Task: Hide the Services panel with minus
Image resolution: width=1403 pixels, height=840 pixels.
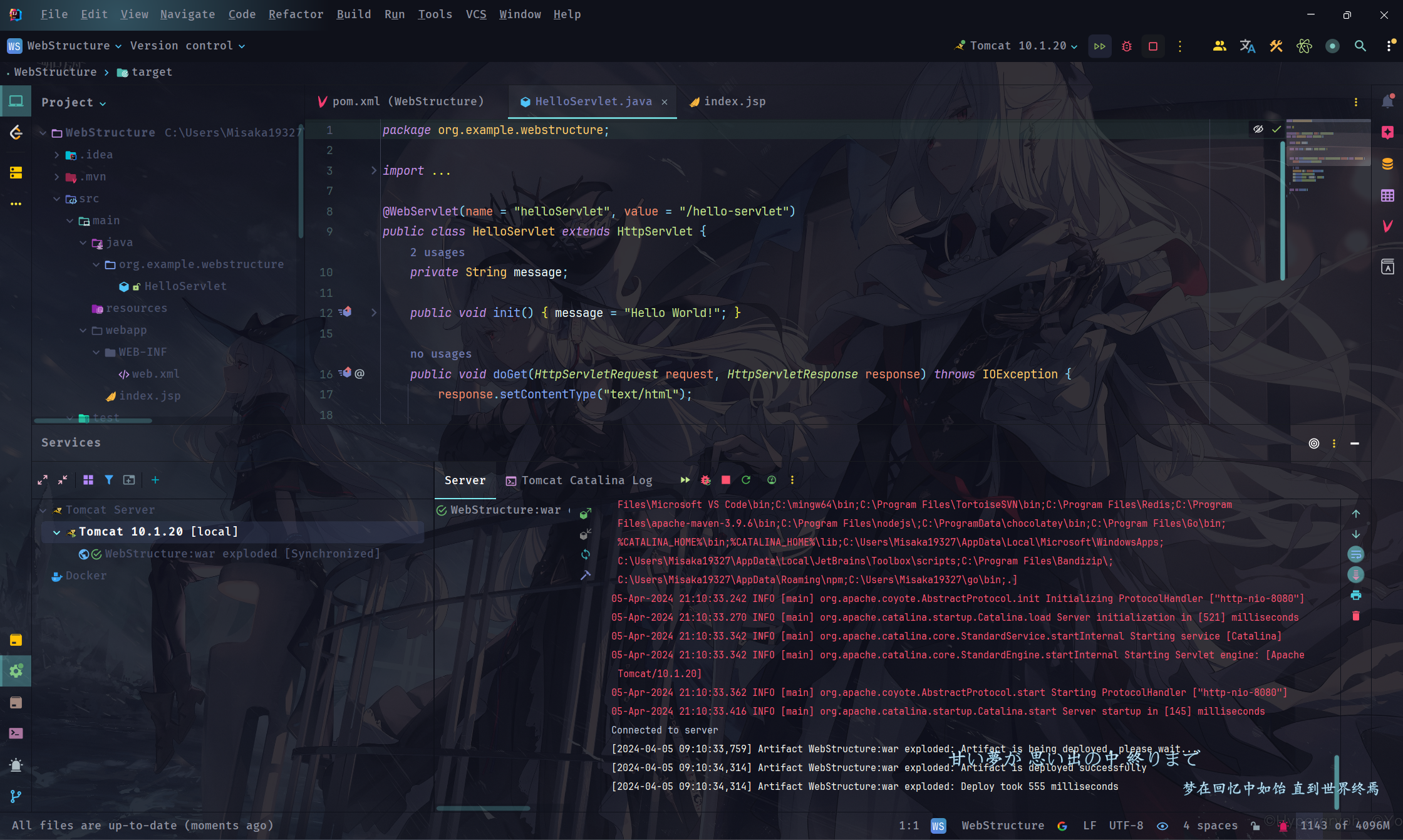Action: point(1355,443)
